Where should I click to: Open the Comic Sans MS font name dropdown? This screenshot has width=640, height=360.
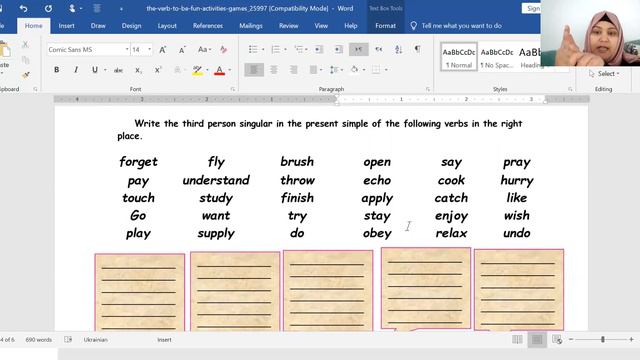127,49
